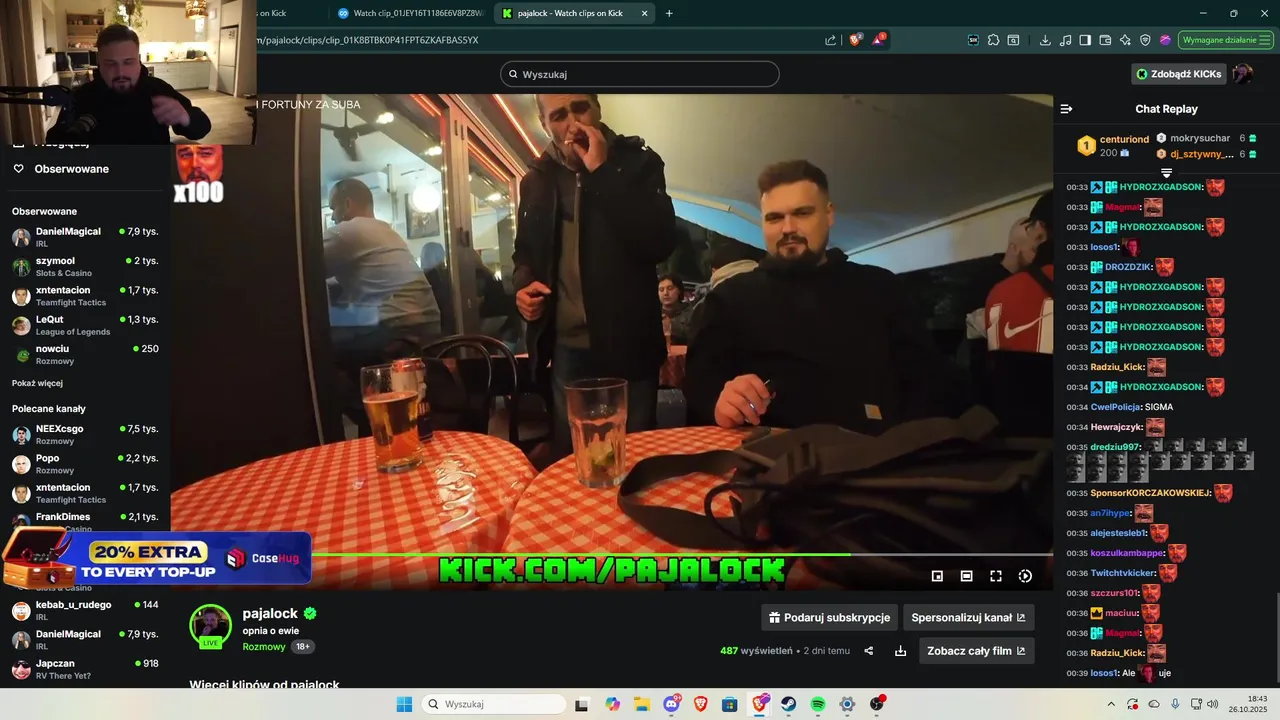Click the mini player icon in video controls
Viewport: 1280px width, 720px height.
tap(937, 576)
